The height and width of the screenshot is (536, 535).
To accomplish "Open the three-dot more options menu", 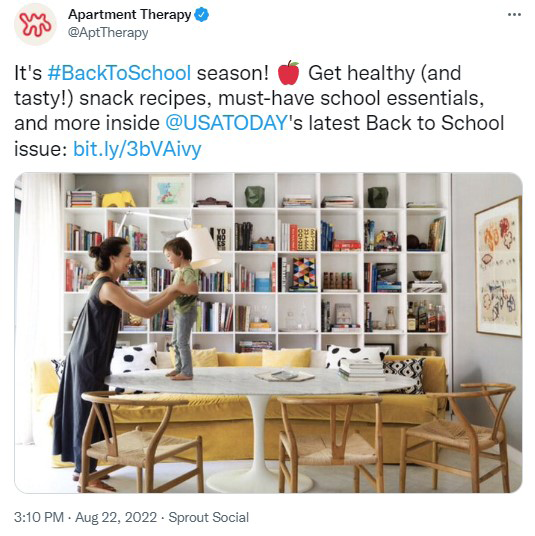I will [514, 15].
